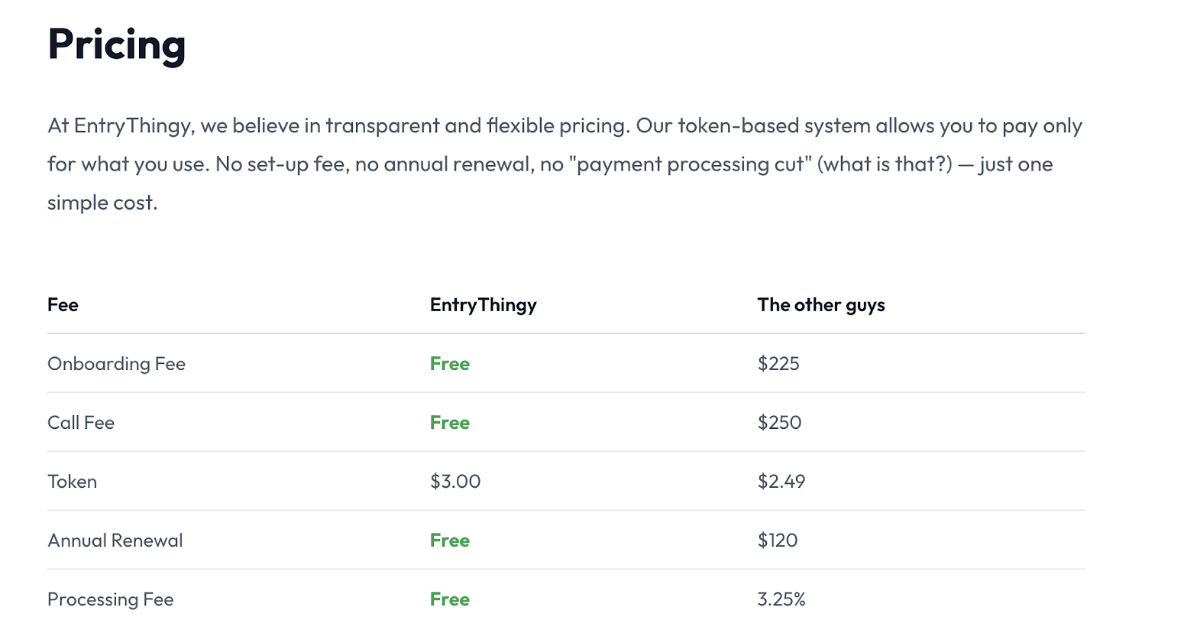Screen dimensions: 1198x638
Task: Select the Free value for Call Fee
Action: 450,423
